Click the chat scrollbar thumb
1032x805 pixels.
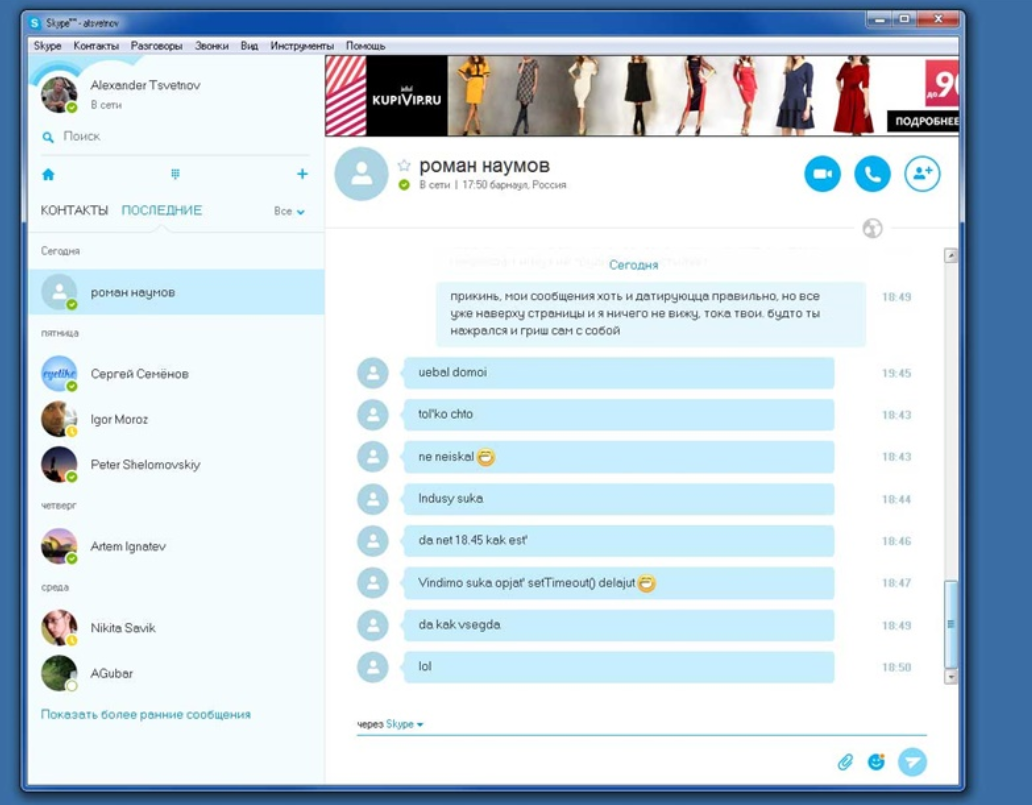tap(950, 624)
